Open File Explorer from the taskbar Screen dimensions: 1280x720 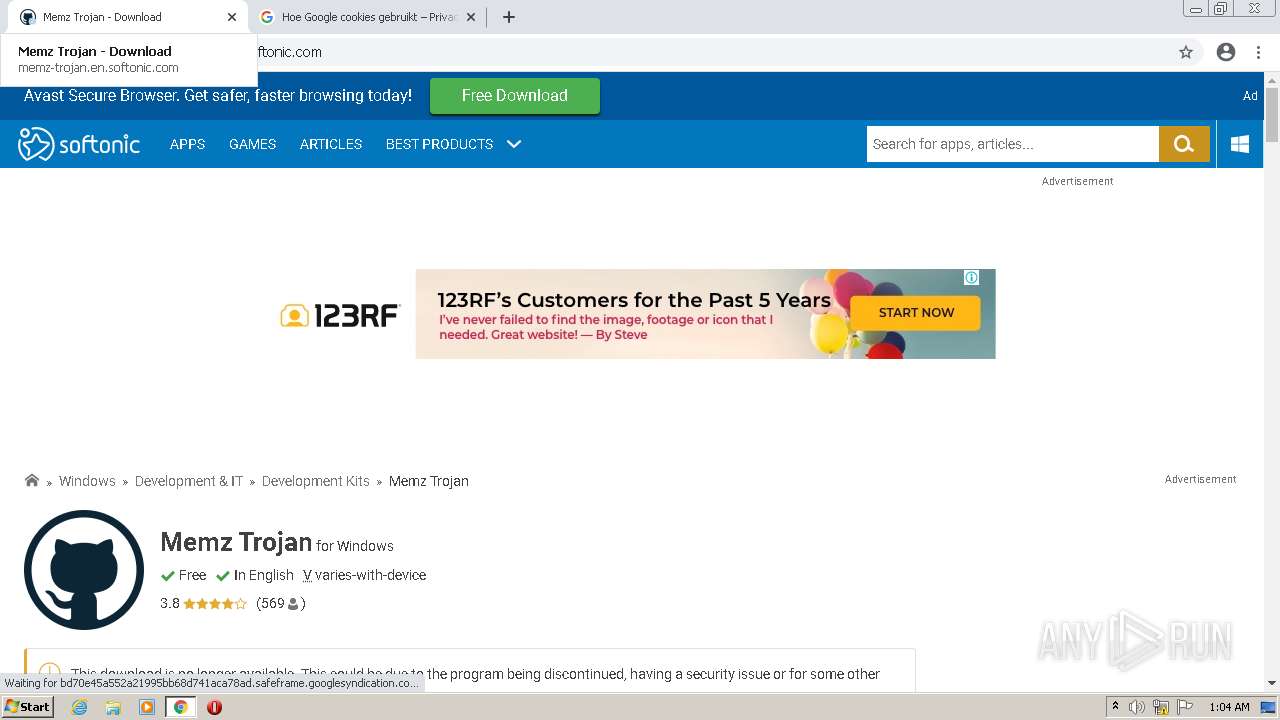113,707
